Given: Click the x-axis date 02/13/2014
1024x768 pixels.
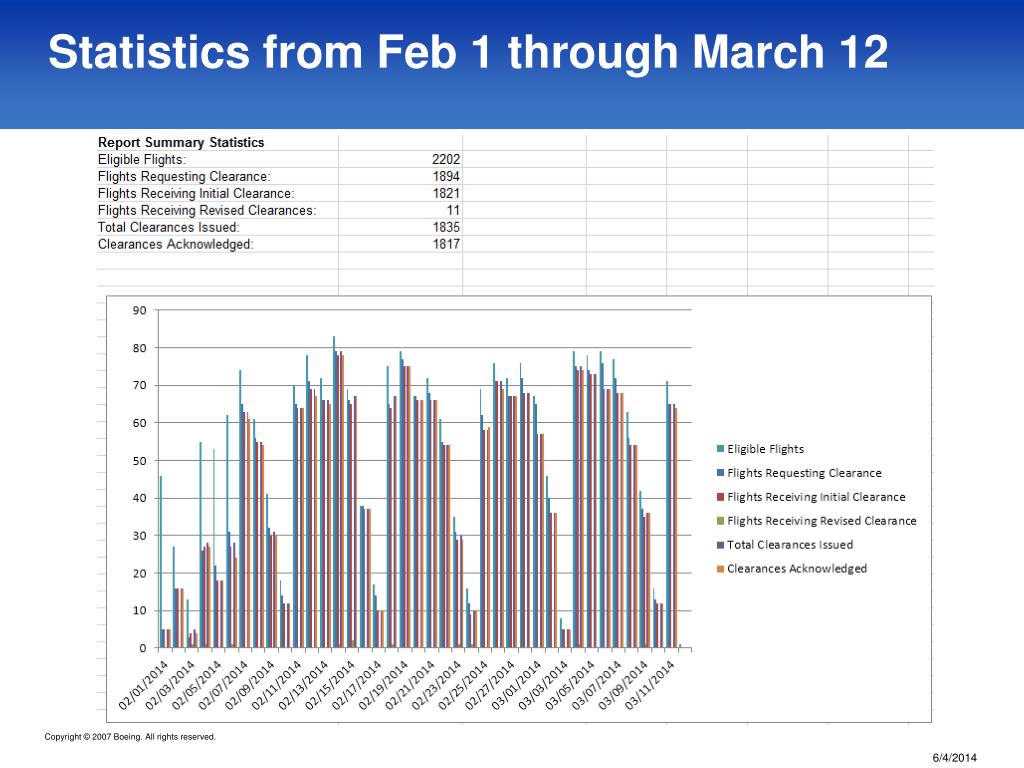Looking at the screenshot, I should pos(304,685).
